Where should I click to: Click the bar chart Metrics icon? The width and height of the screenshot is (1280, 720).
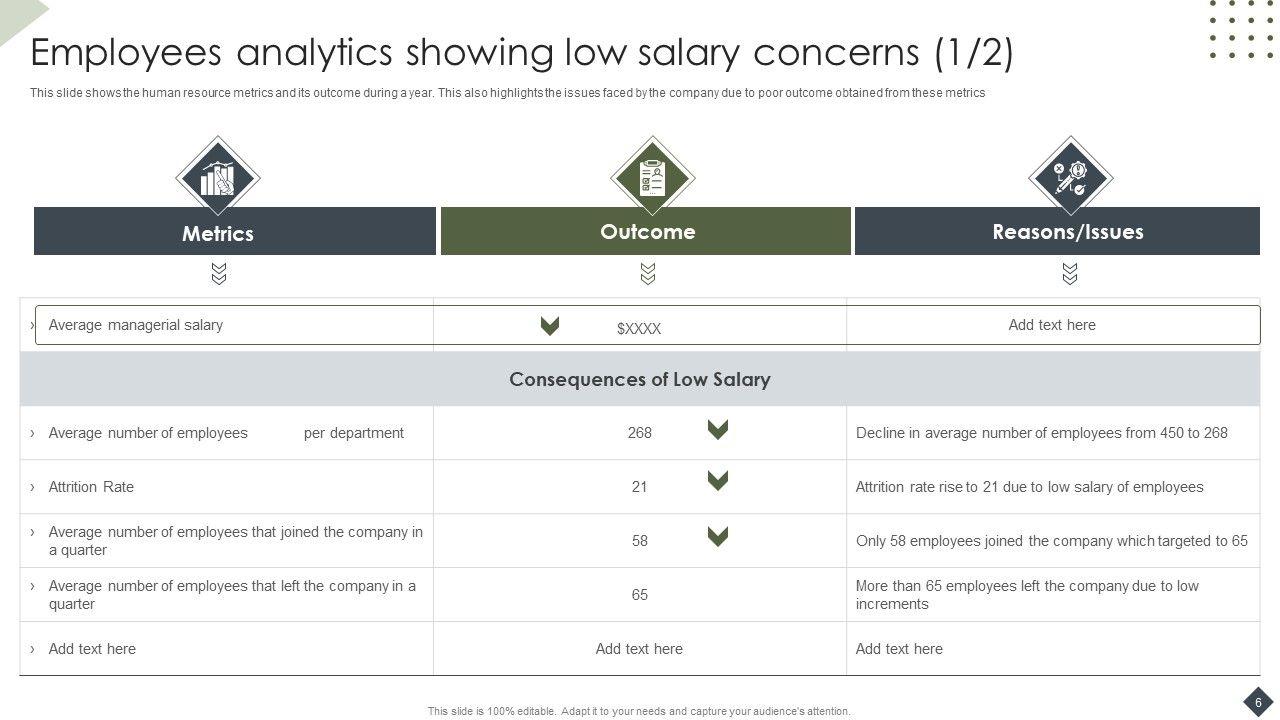(218, 177)
